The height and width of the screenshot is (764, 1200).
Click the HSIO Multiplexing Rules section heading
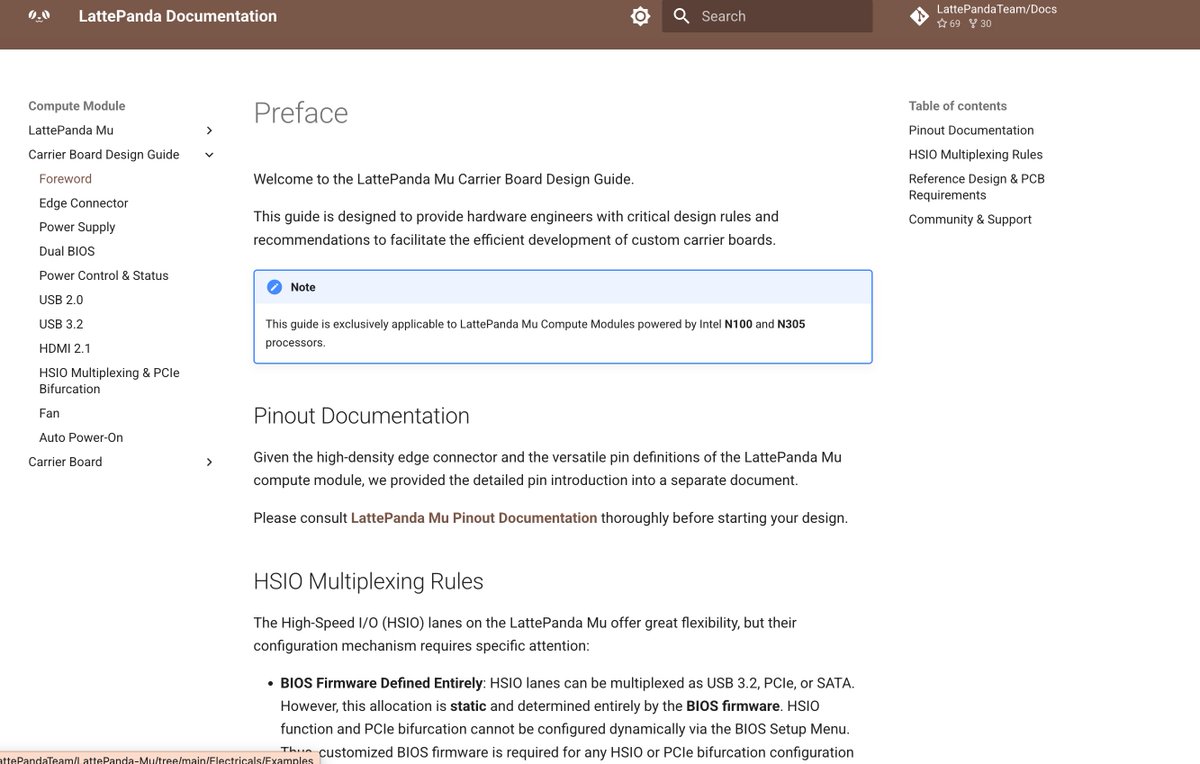point(369,582)
